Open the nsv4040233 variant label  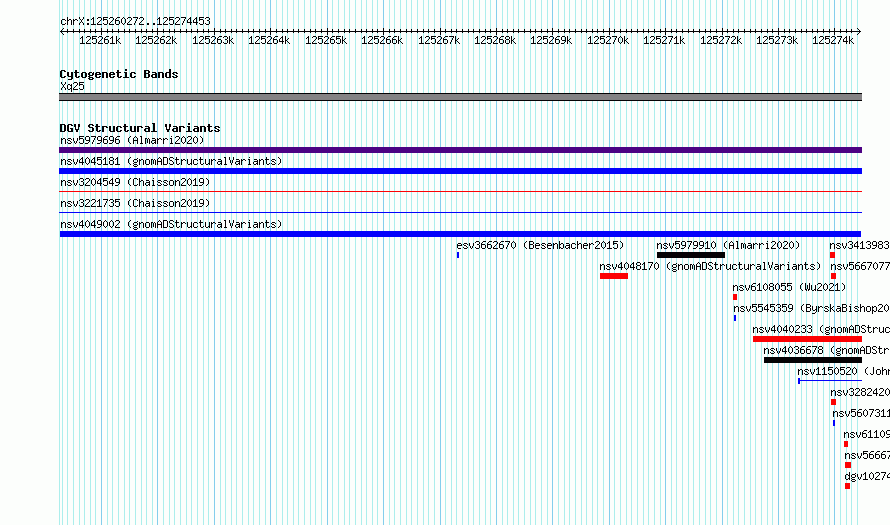(821, 329)
